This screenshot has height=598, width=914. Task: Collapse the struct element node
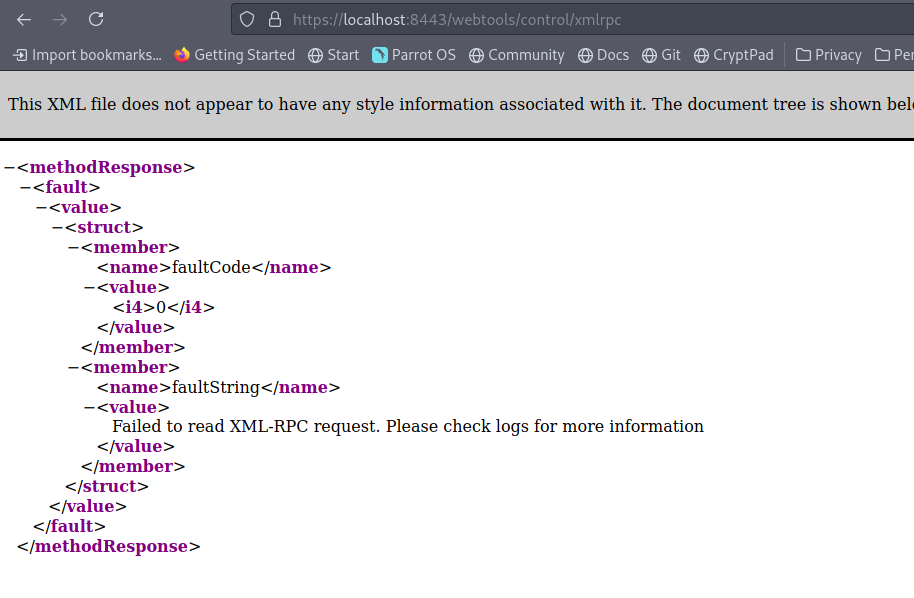click(57, 228)
